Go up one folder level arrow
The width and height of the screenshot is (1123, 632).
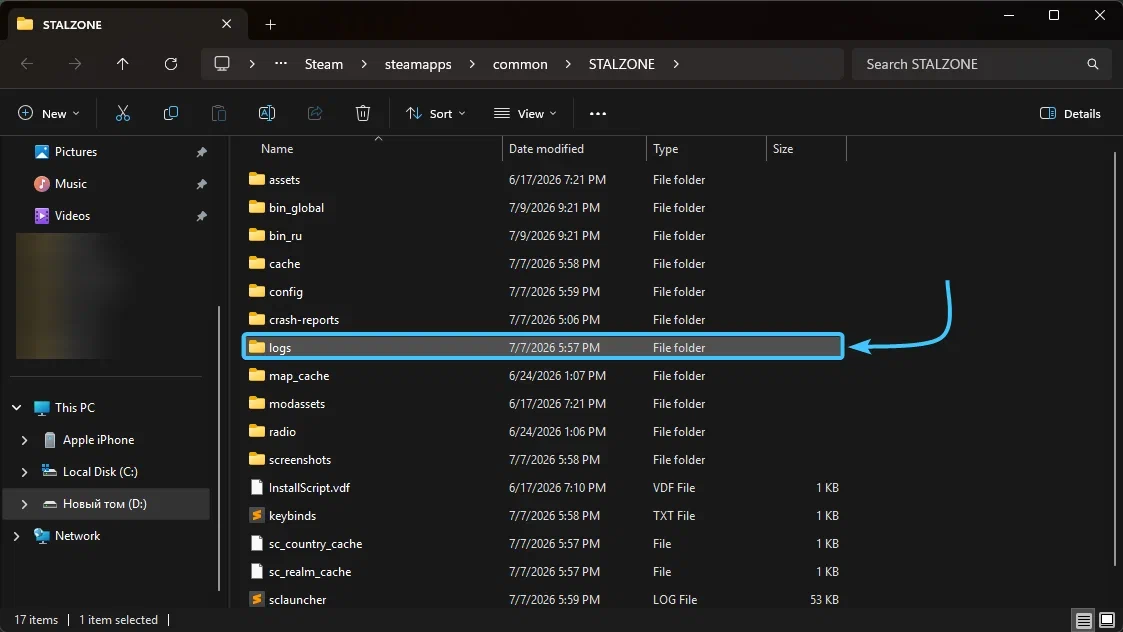(122, 64)
